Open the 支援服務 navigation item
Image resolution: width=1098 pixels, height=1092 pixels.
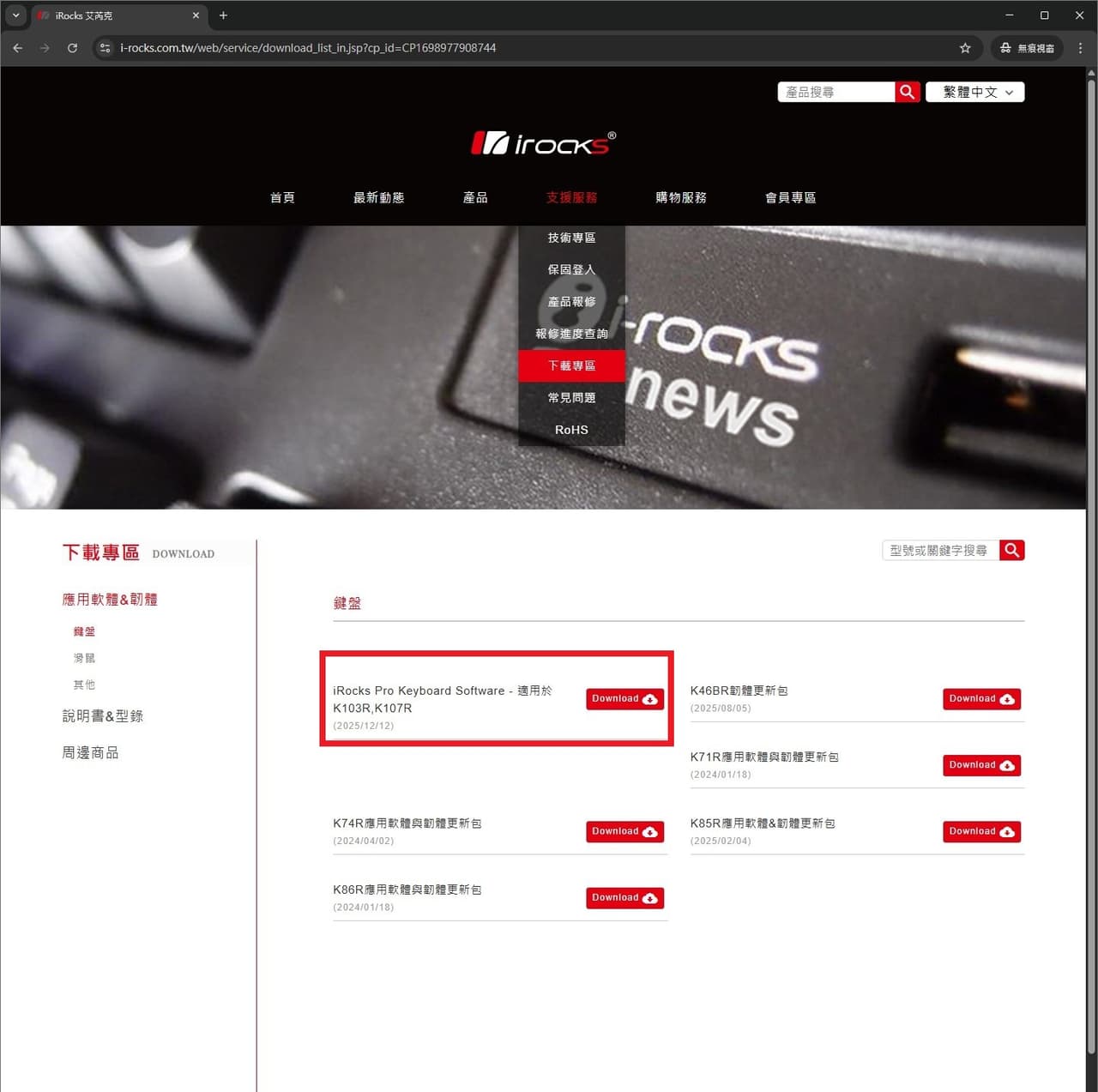point(571,197)
